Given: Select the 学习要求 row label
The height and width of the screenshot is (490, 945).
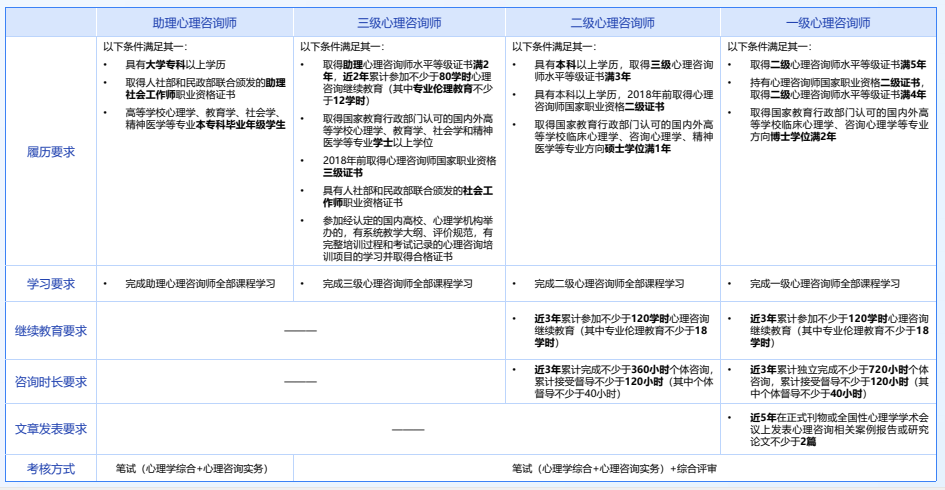Looking at the screenshot, I should 50,284.
